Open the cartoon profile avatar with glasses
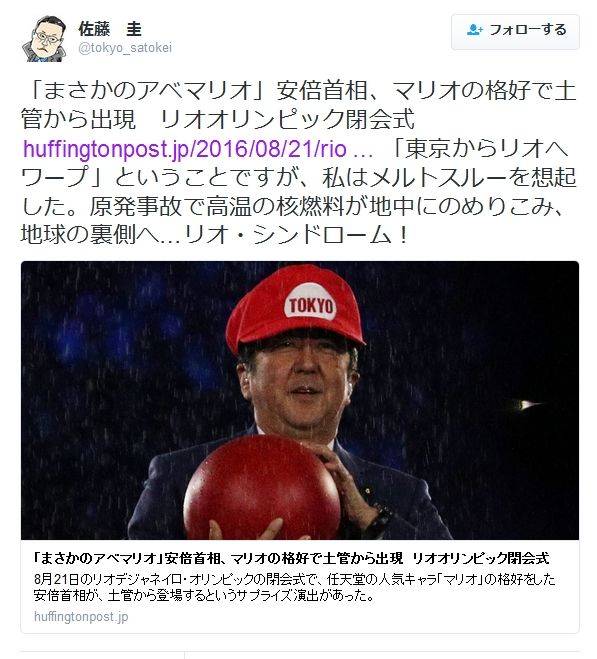This screenshot has height=659, width=597. coord(44,39)
